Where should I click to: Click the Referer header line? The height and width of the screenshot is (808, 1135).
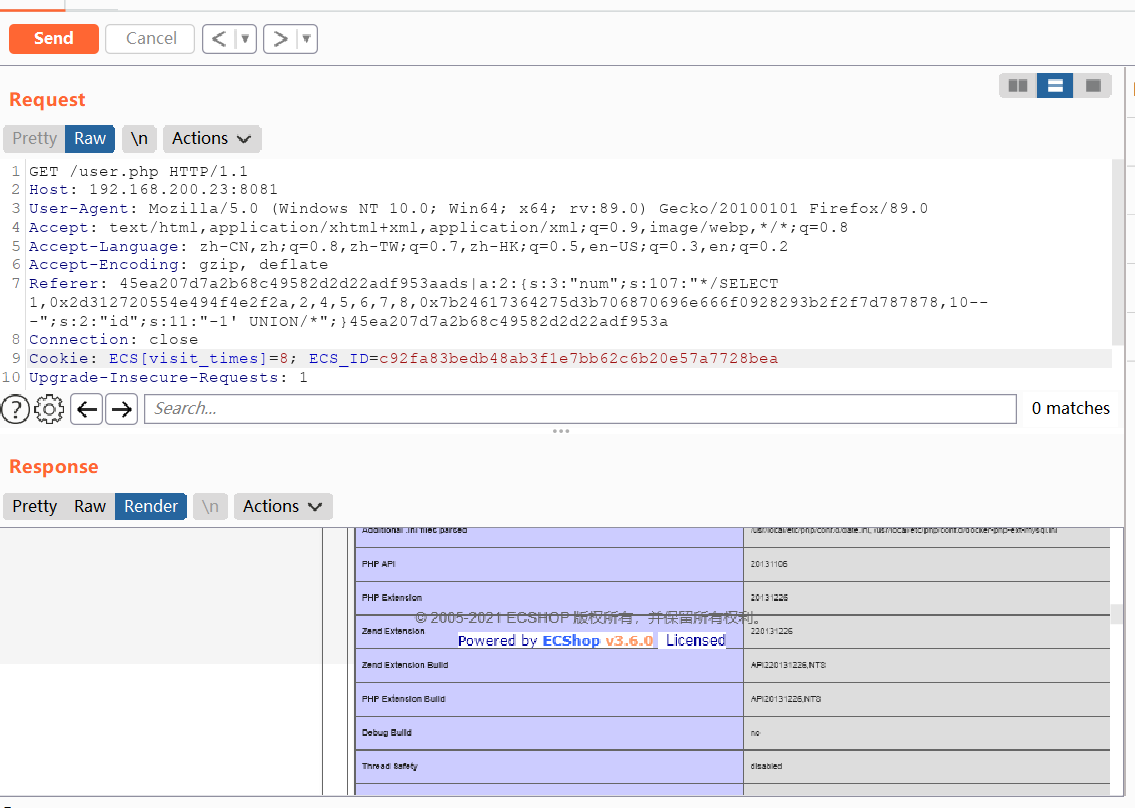(x=508, y=302)
